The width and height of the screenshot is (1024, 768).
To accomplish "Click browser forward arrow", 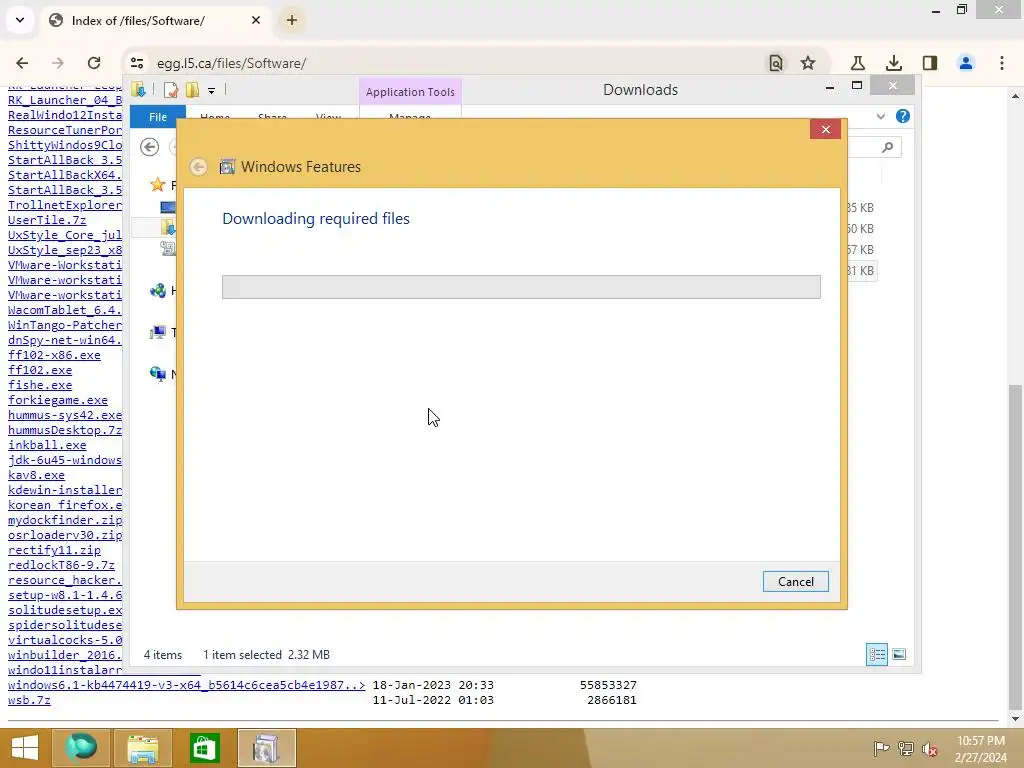I will [x=58, y=63].
